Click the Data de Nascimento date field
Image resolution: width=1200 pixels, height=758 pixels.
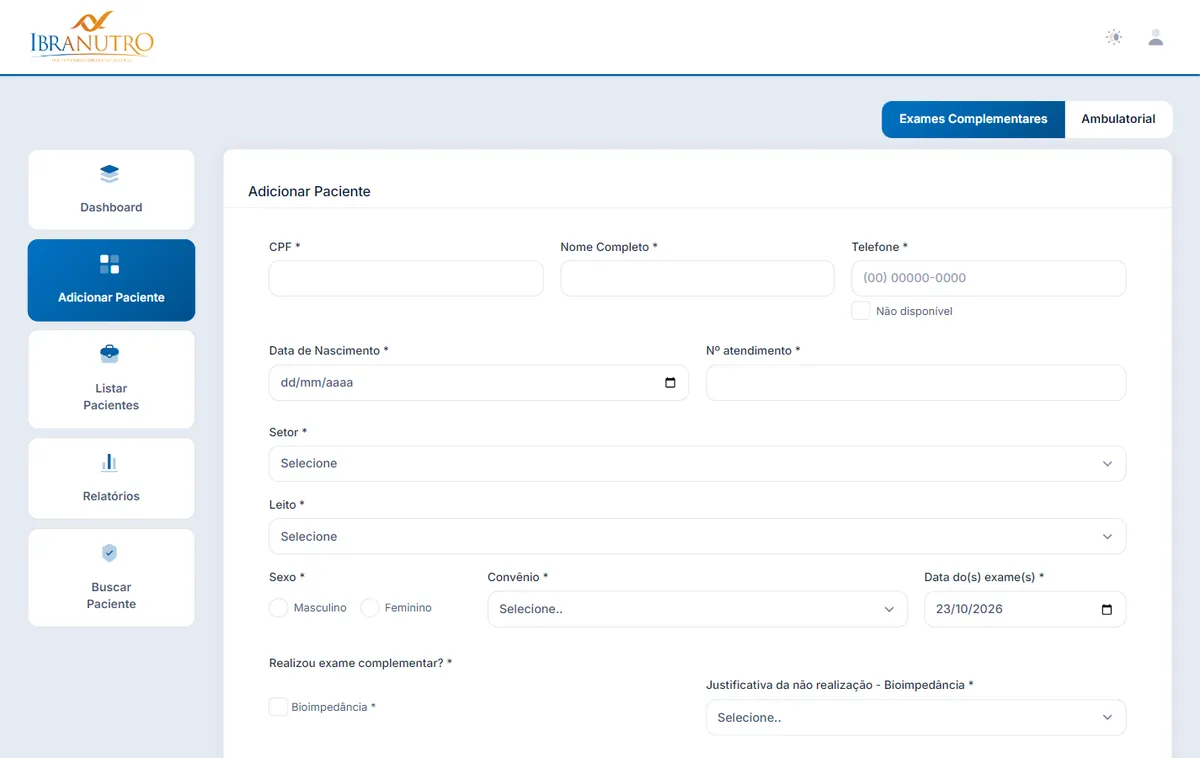tap(478, 383)
